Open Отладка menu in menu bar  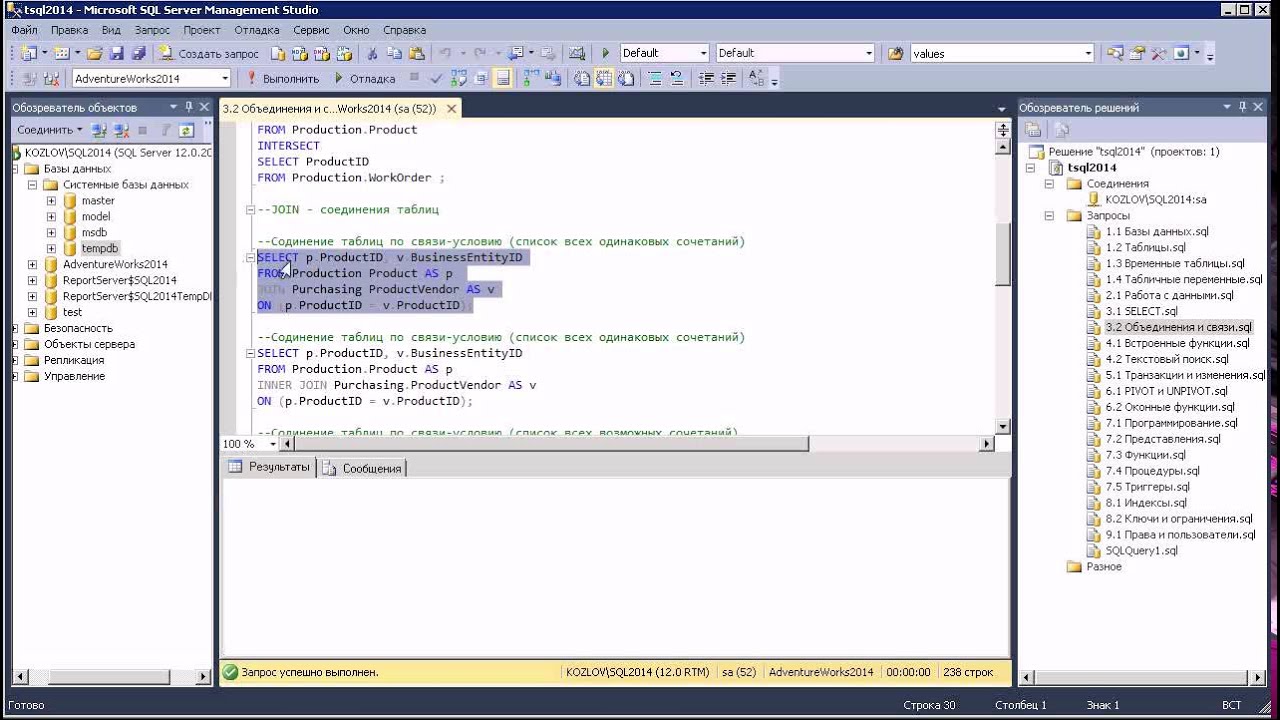257,30
